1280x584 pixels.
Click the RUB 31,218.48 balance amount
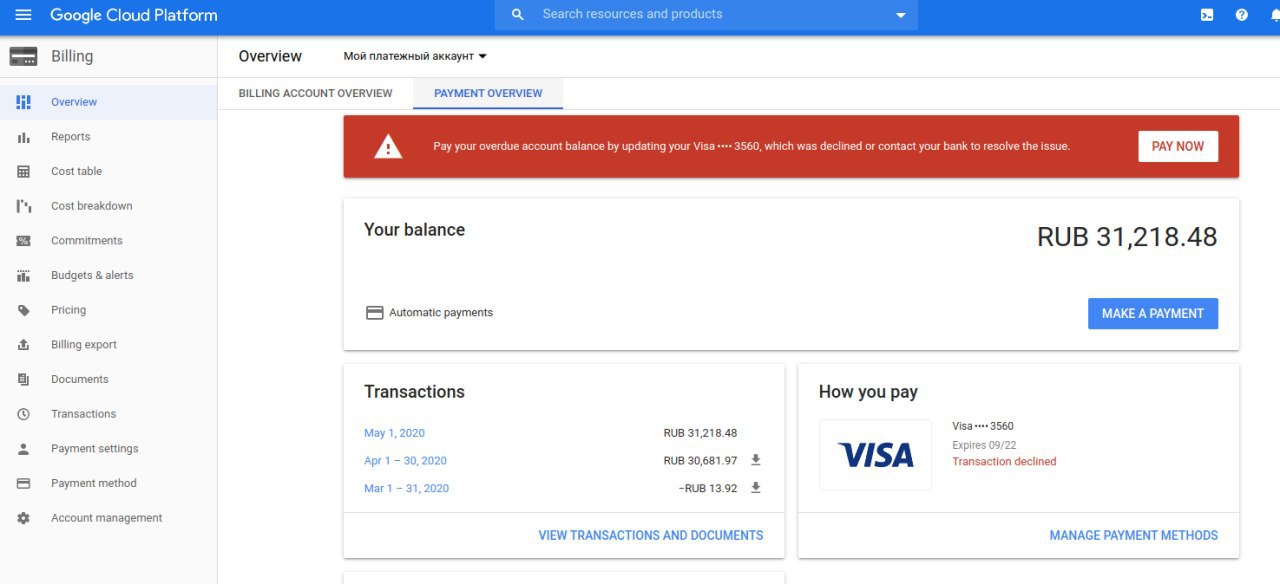coord(1127,237)
